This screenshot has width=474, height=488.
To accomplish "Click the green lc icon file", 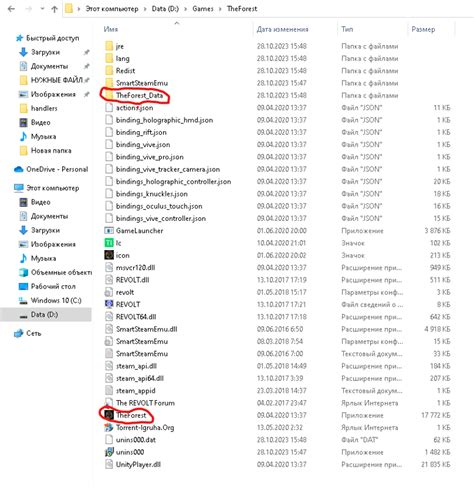I will click(x=109, y=243).
